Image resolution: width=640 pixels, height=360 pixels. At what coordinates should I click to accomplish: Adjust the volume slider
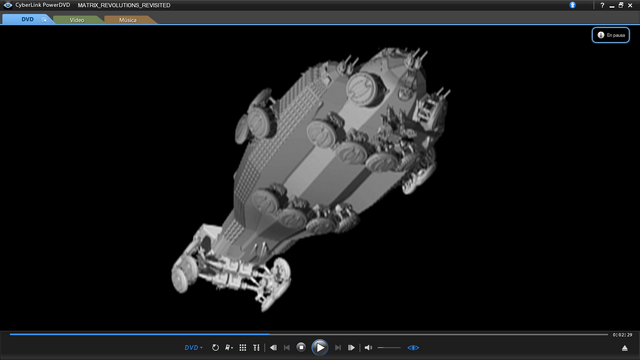[x=389, y=348]
